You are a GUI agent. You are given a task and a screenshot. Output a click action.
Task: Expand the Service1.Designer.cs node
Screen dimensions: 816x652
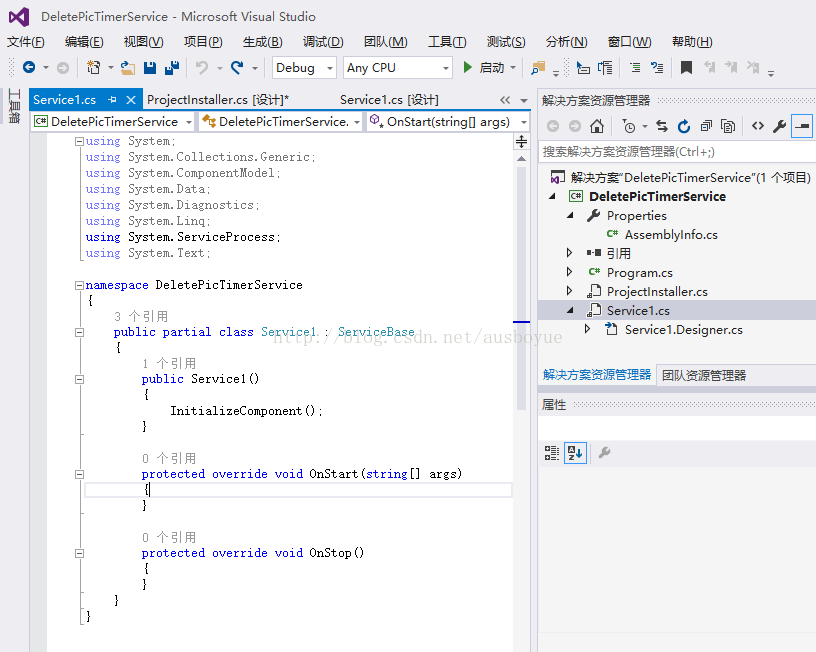click(x=588, y=329)
